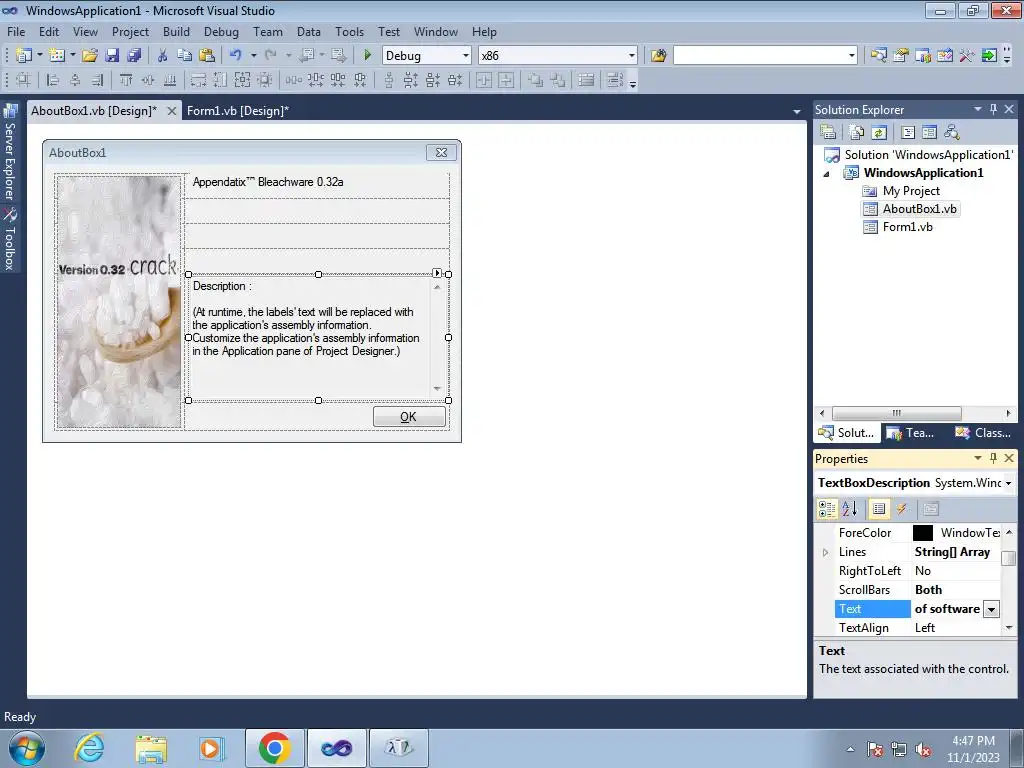The height and width of the screenshot is (768, 1024).
Task: Open the Text property value dropdown
Action: click(991, 609)
